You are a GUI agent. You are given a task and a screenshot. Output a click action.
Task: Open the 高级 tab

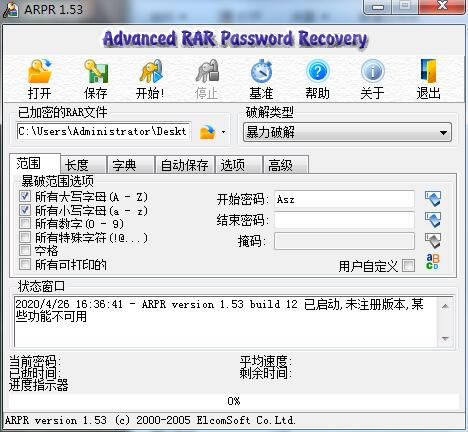[286, 165]
